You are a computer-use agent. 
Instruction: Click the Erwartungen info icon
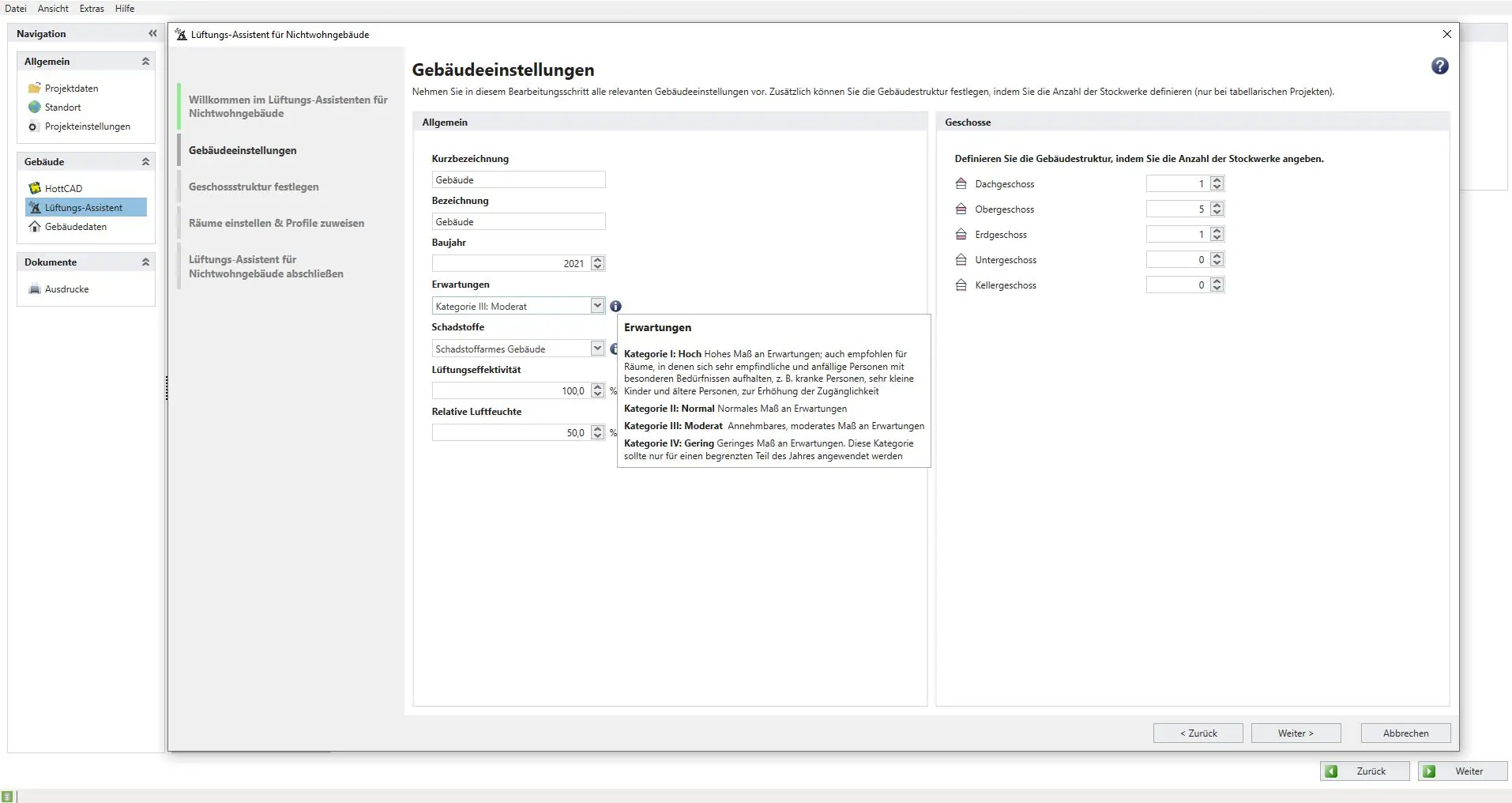click(615, 307)
